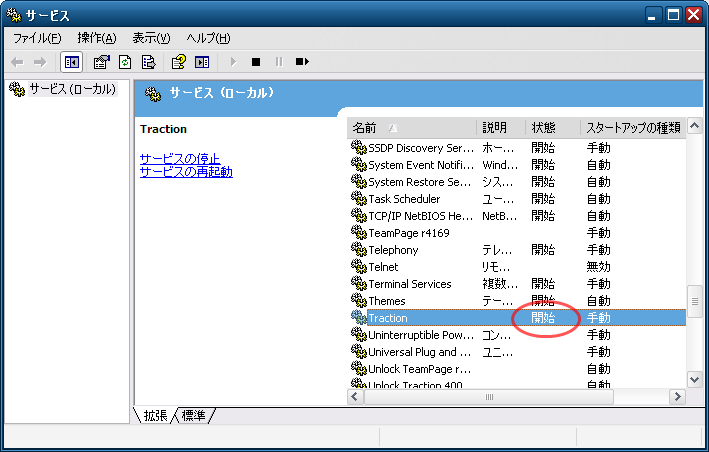Click the Restart Service toolbar button
The height and width of the screenshot is (452, 709).
pyautogui.click(x=302, y=61)
